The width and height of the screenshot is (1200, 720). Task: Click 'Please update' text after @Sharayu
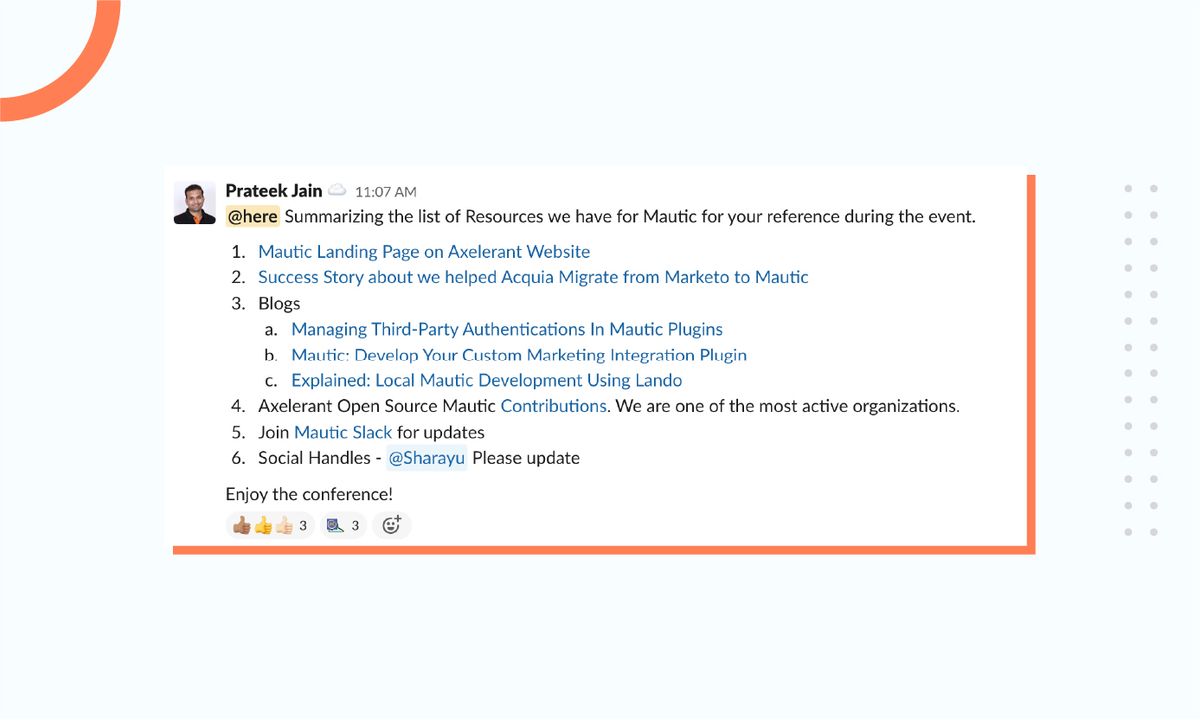coord(526,458)
